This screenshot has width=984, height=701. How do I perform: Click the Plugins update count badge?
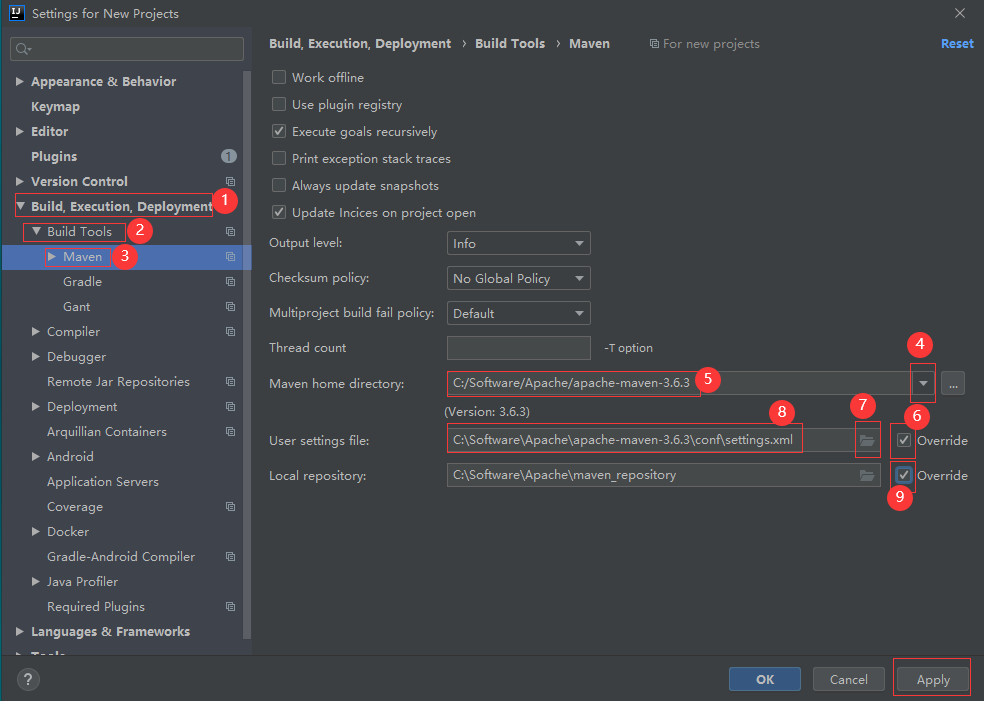pyautogui.click(x=229, y=157)
